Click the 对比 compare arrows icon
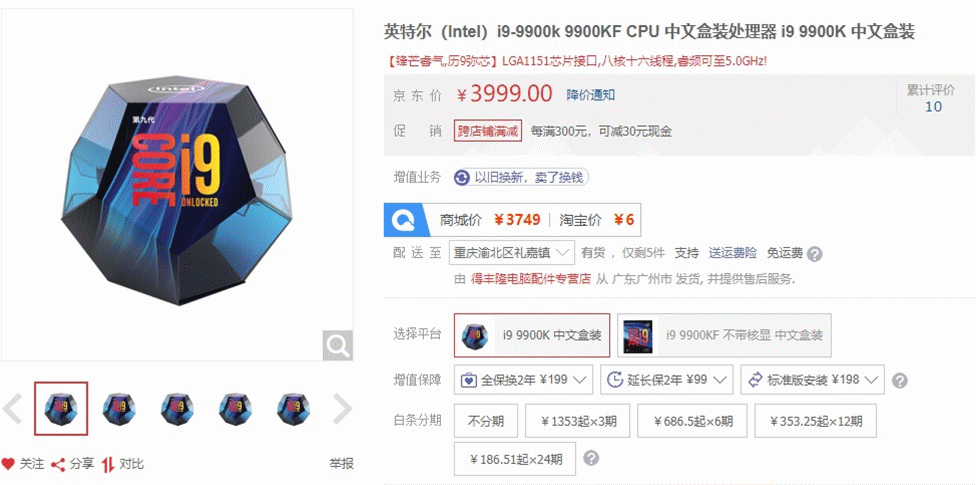 108,464
